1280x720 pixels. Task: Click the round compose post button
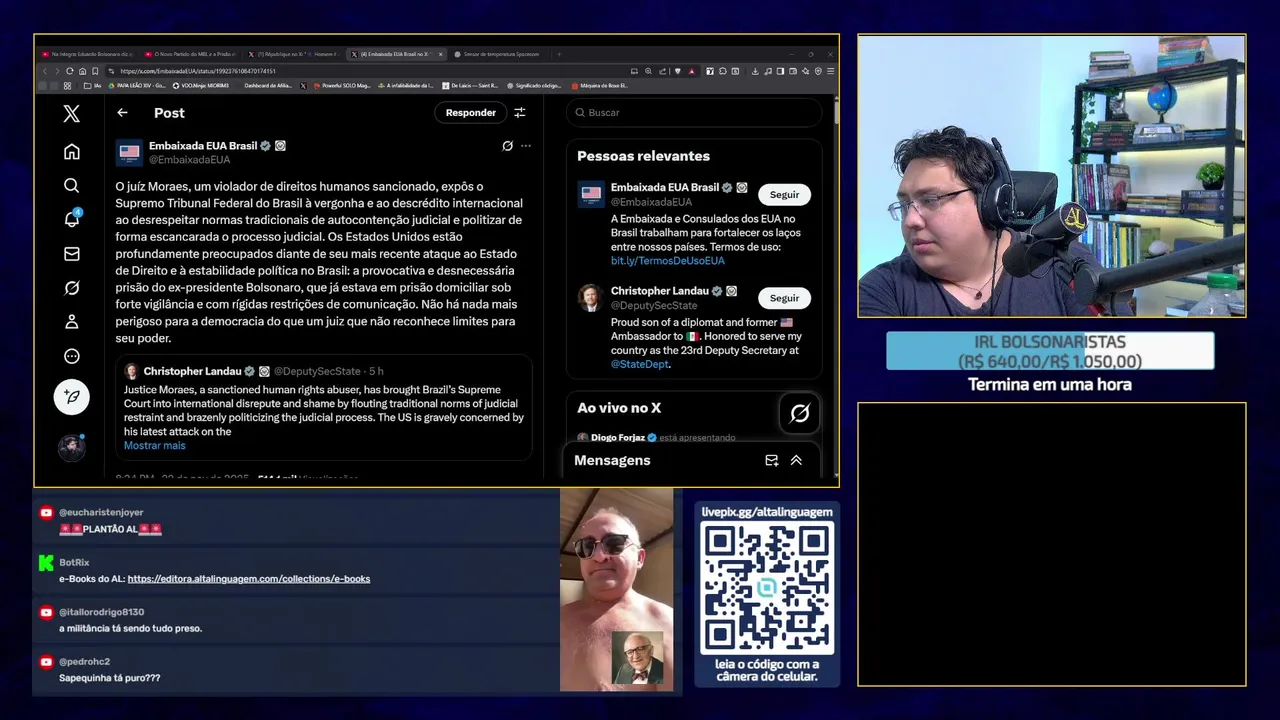click(72, 397)
